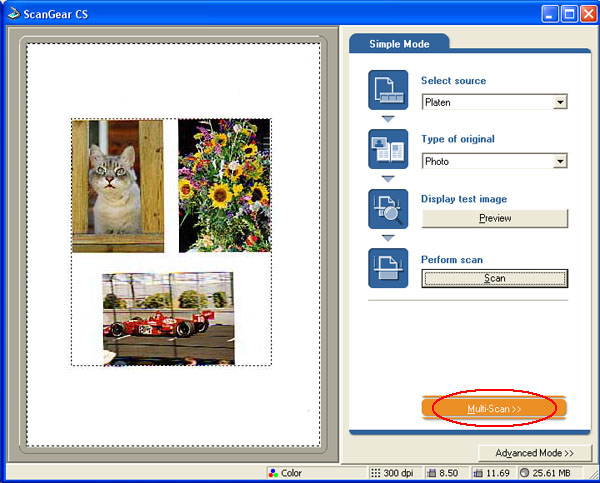Switch to Advanced Mode
Screen dimensions: 600x483
(535, 453)
